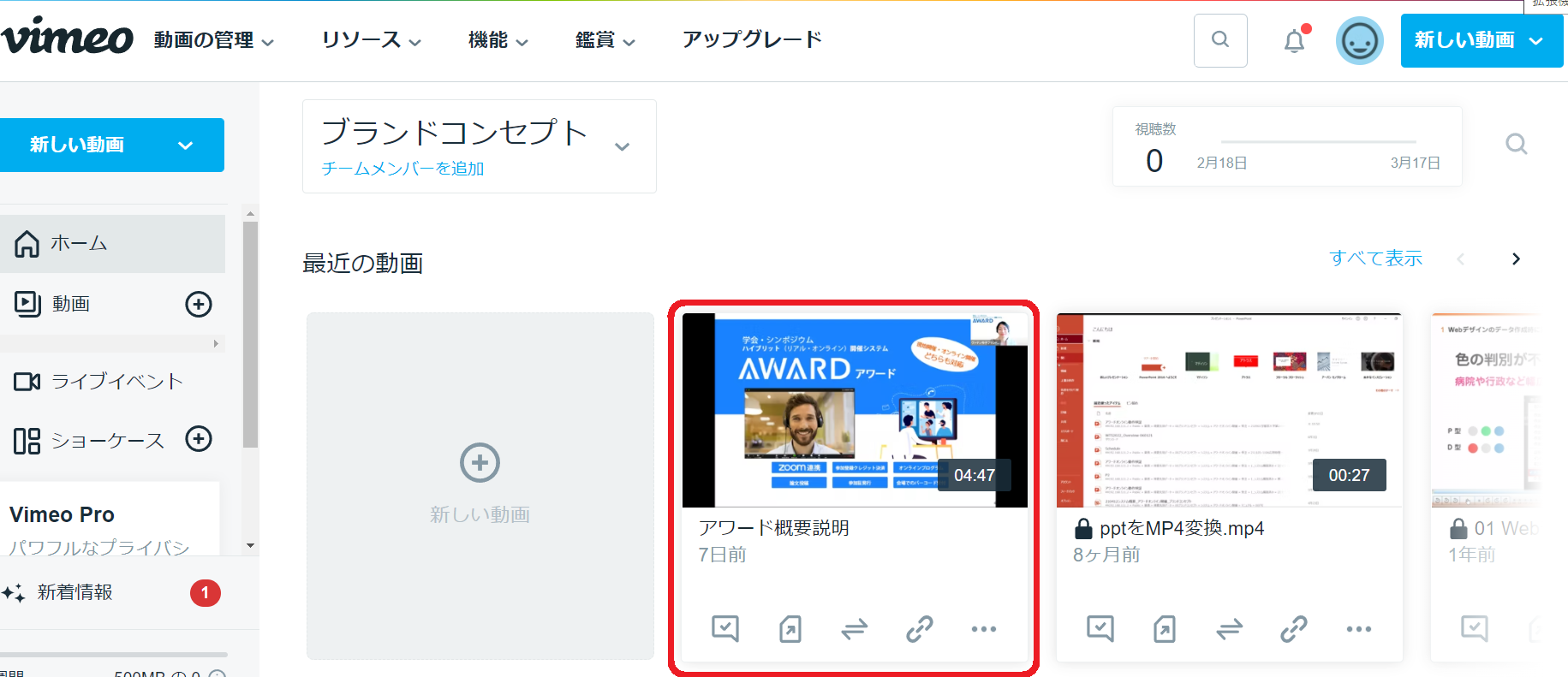
Task: Click share-file icon on pptをMP4変換.mp4 card
Action: click(x=1165, y=629)
